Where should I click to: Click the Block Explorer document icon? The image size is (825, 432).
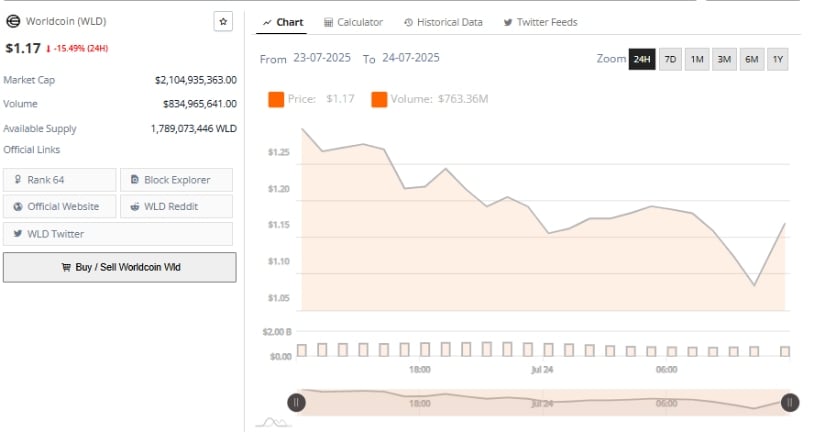coord(135,179)
